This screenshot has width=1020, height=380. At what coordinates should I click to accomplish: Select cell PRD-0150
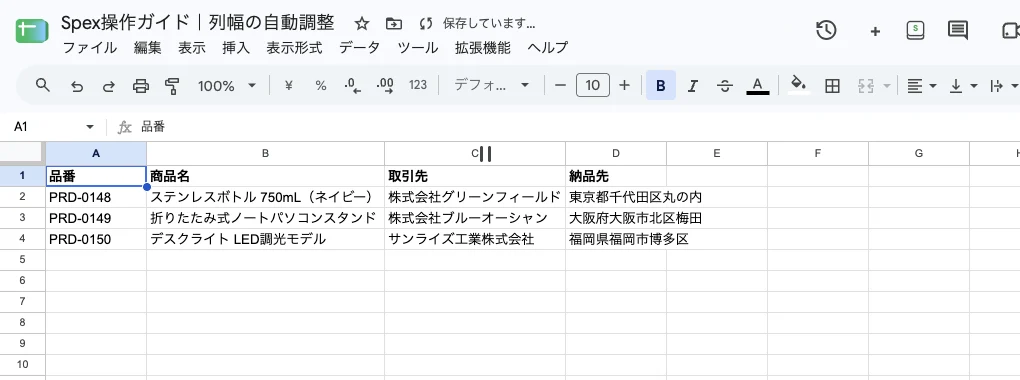click(x=96, y=239)
